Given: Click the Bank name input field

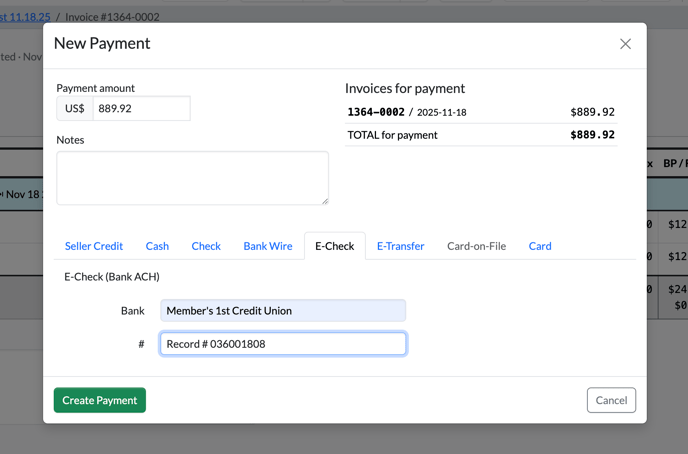Looking at the screenshot, I should tap(283, 311).
